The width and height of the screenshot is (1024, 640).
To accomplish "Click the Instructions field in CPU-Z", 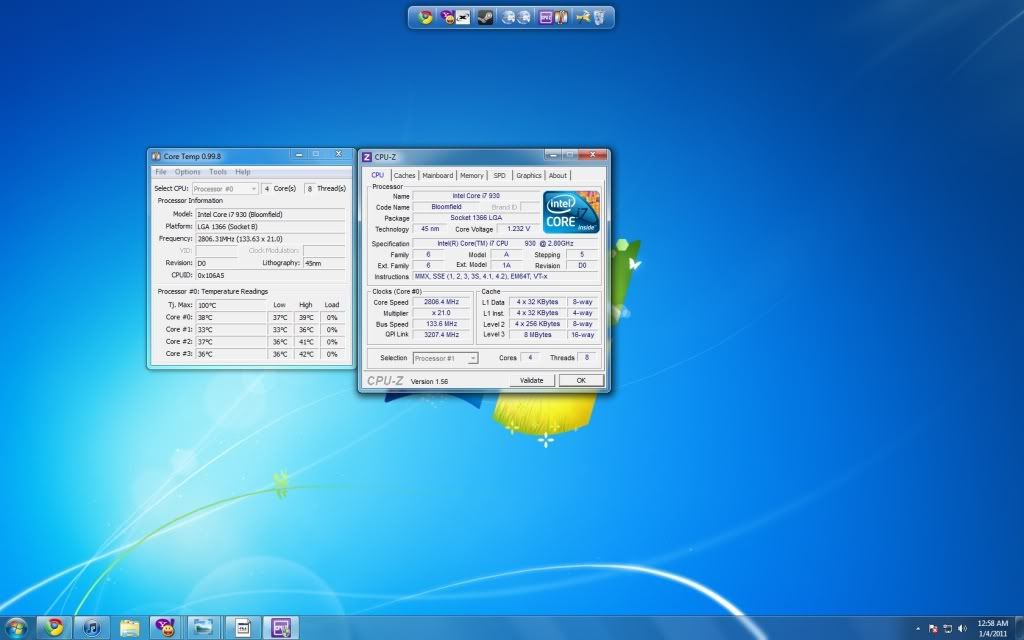I will pyautogui.click(x=505, y=276).
